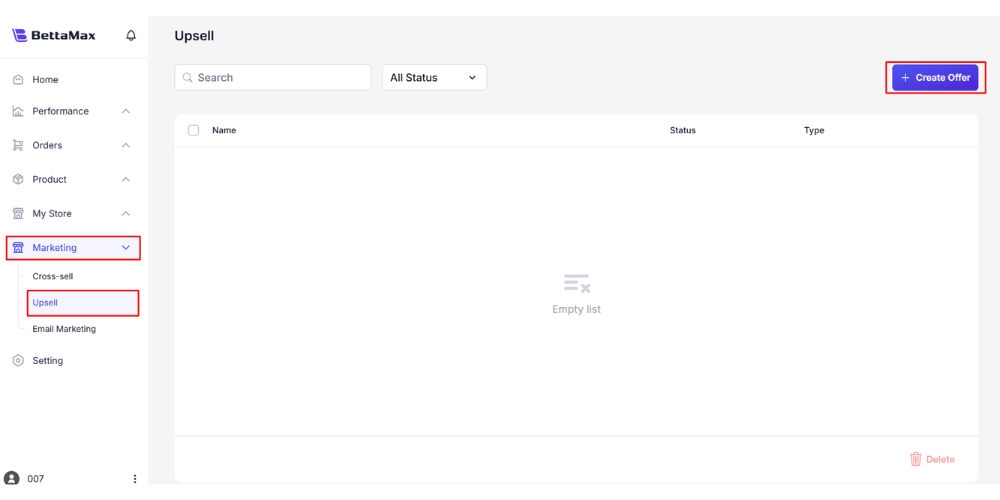The height and width of the screenshot is (500, 1000).
Task: Click the Marketing menu label
Action: [x=55, y=247]
